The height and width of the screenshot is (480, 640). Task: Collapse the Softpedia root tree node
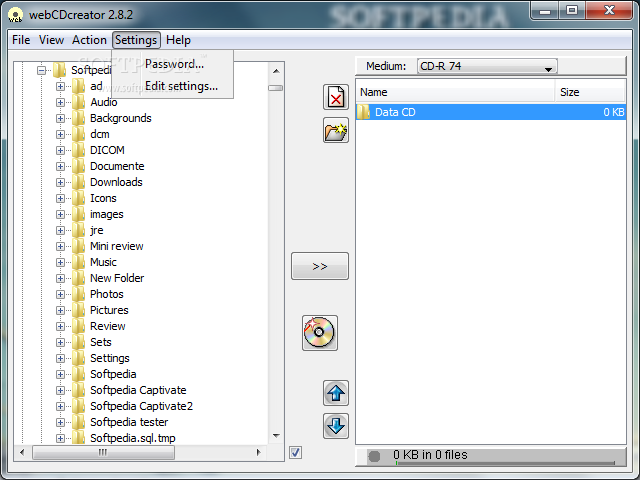point(41,70)
